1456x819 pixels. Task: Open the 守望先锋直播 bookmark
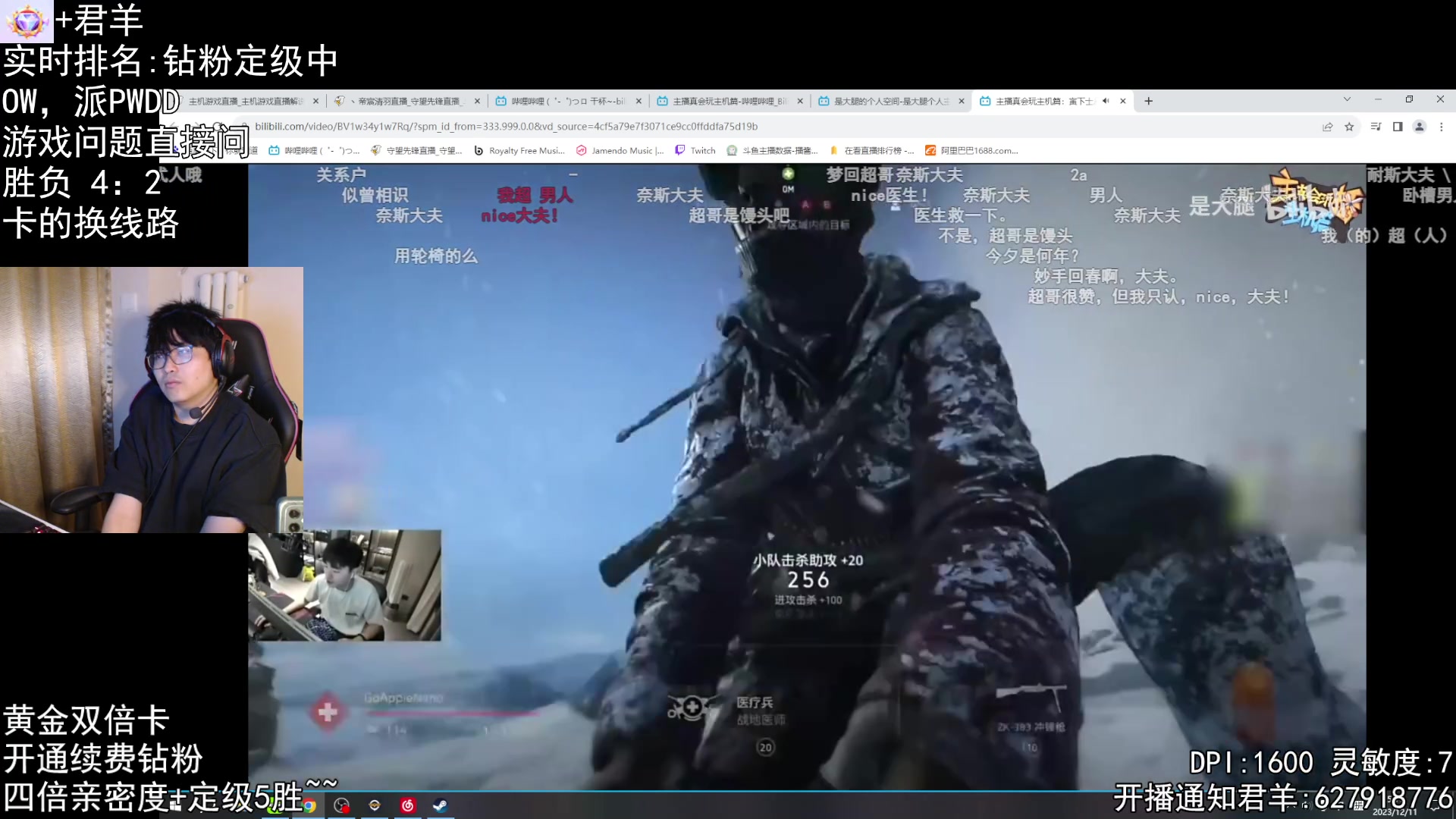[x=416, y=150]
